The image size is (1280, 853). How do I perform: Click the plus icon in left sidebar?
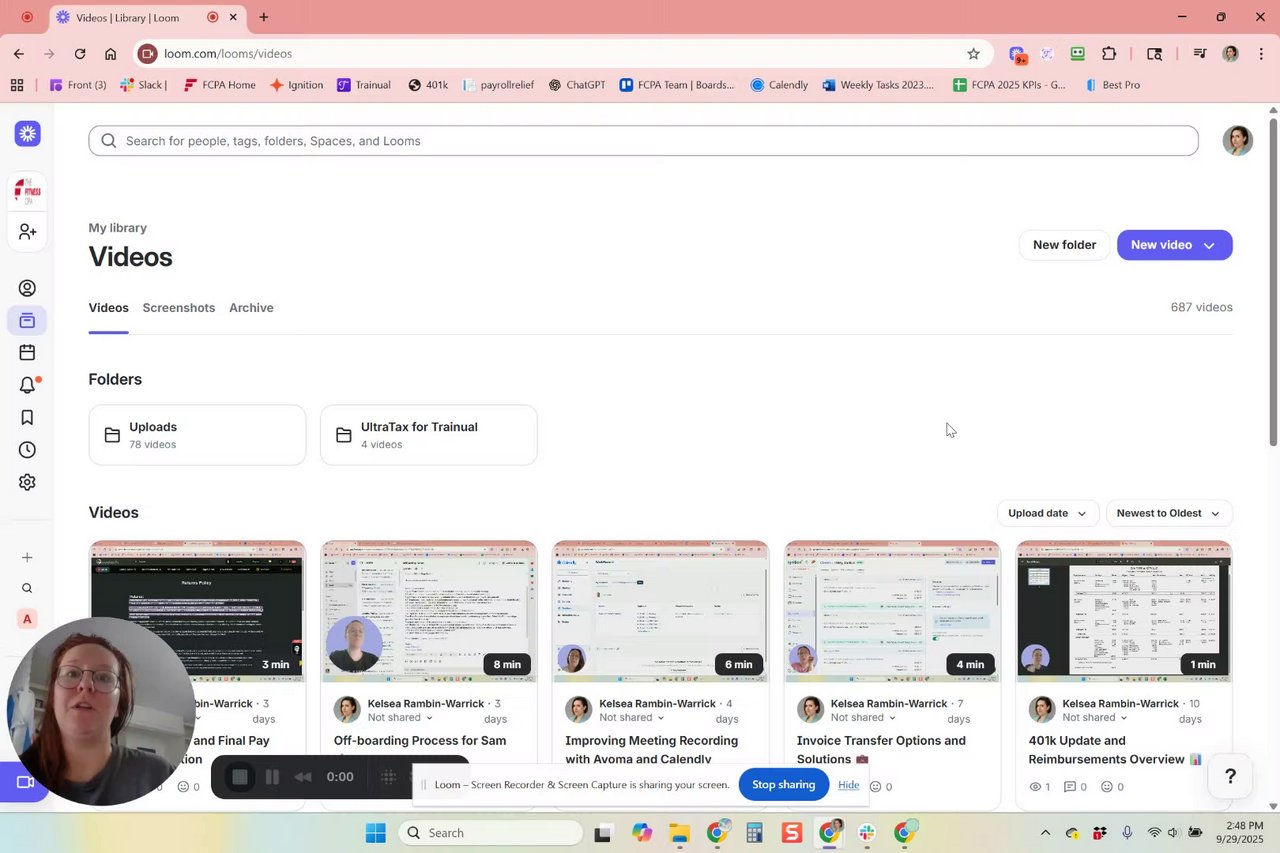[27, 557]
